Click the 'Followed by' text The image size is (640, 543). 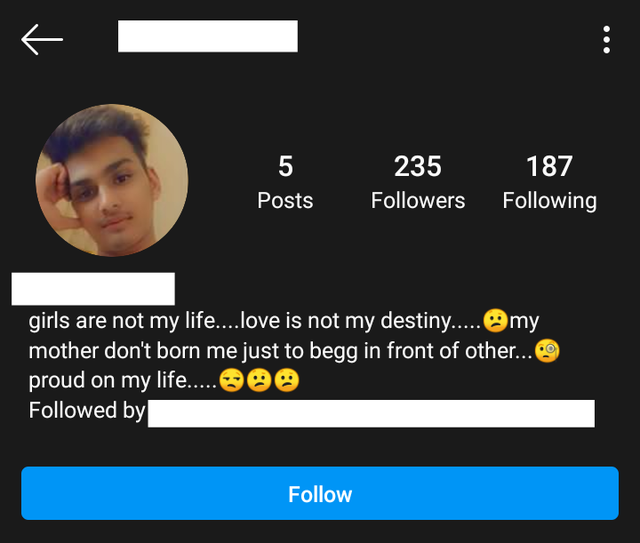tap(87, 410)
